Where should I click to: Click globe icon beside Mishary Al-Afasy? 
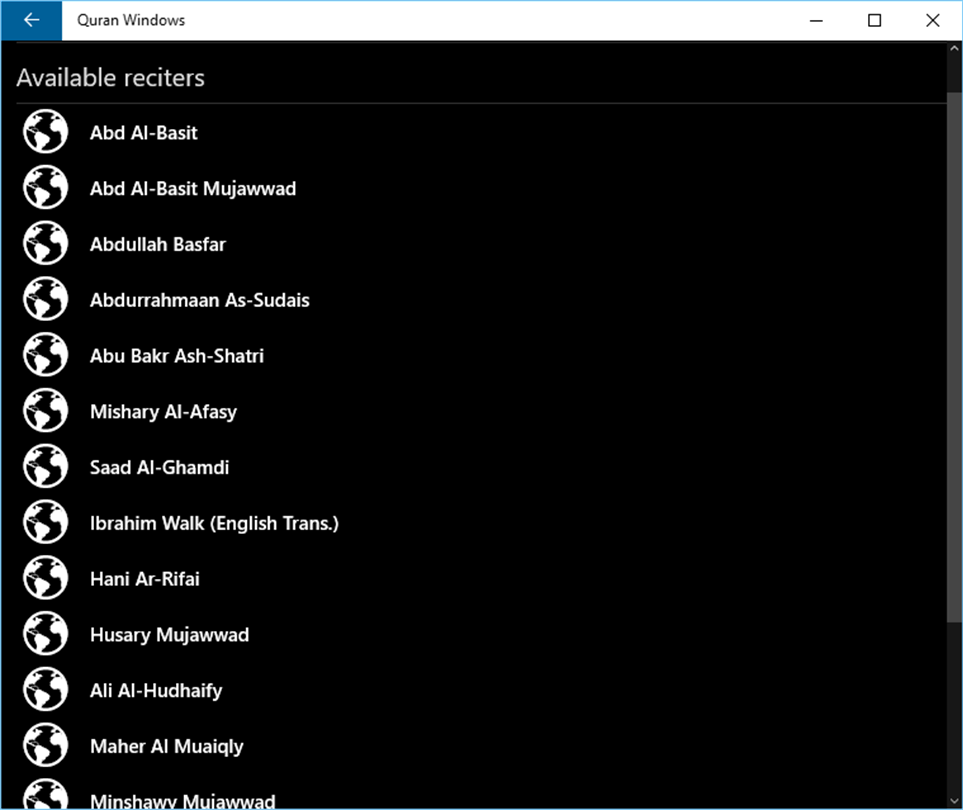click(45, 411)
